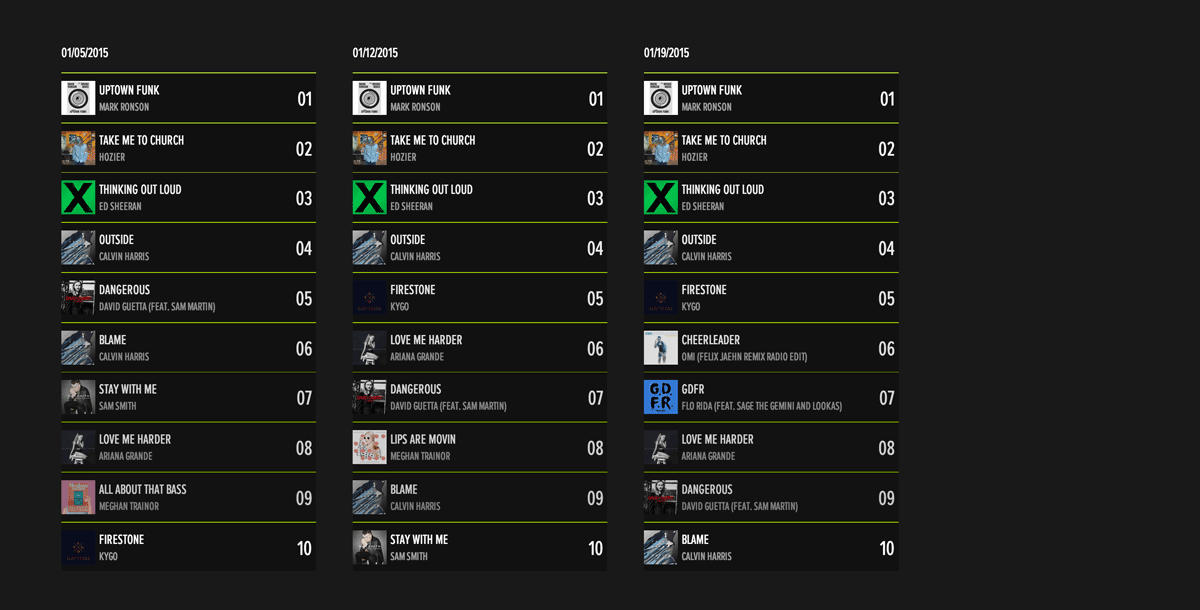Select GDFR album artwork
1200x610 pixels.
tap(660, 398)
